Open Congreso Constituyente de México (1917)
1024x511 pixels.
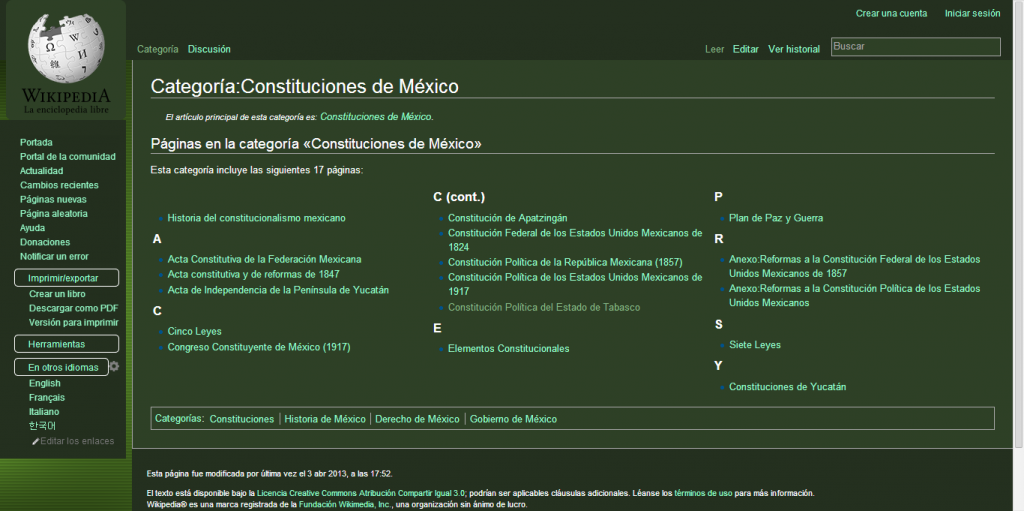click(x=259, y=348)
